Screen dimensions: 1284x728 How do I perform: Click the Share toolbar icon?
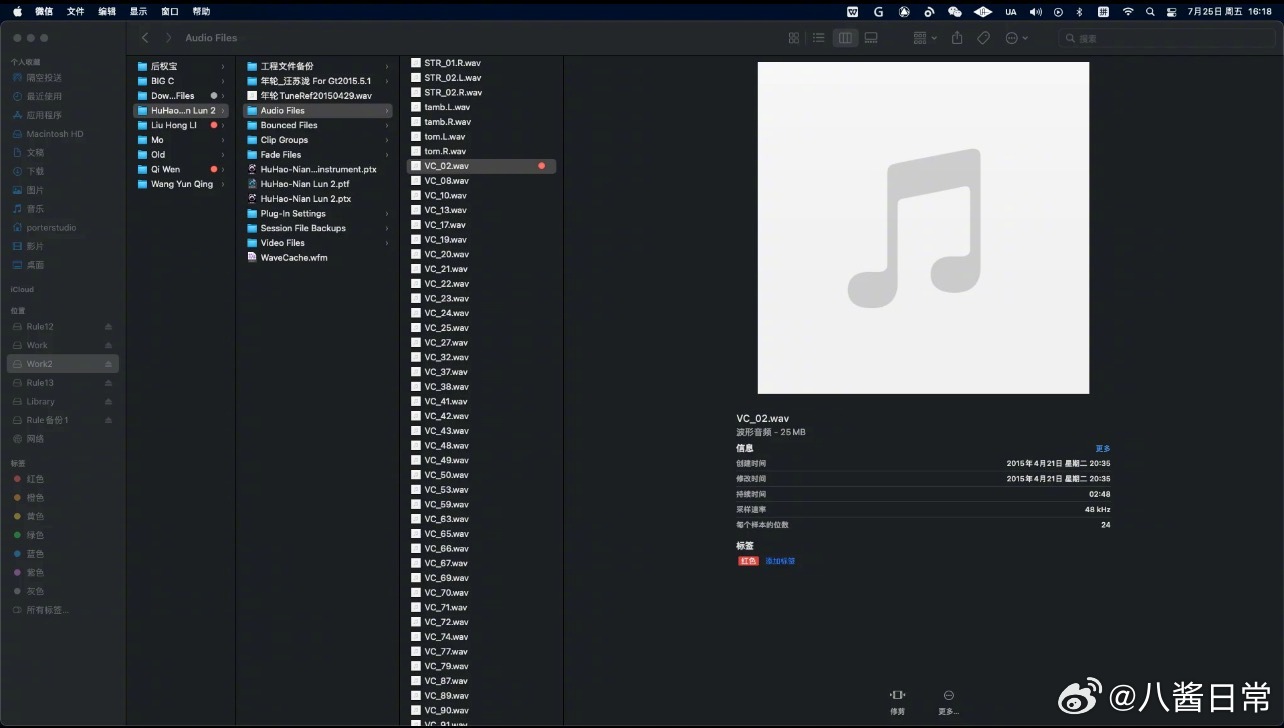(957, 38)
